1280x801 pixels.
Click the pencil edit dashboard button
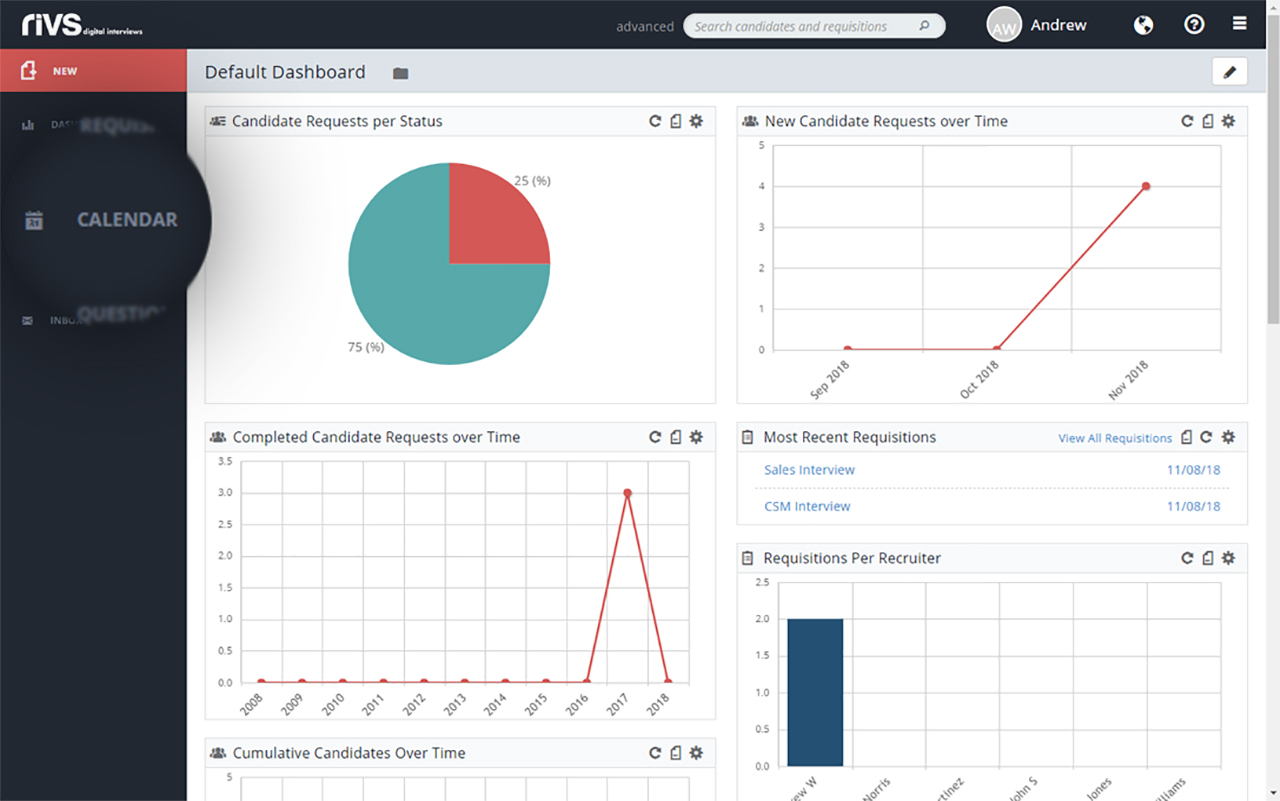click(1230, 72)
